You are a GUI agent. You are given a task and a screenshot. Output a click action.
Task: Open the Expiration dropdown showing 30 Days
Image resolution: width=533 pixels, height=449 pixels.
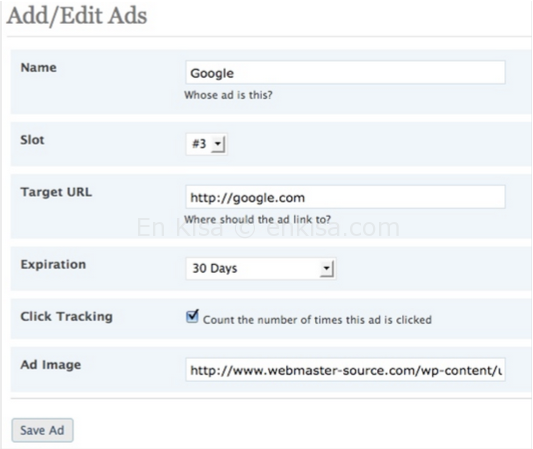click(x=261, y=269)
